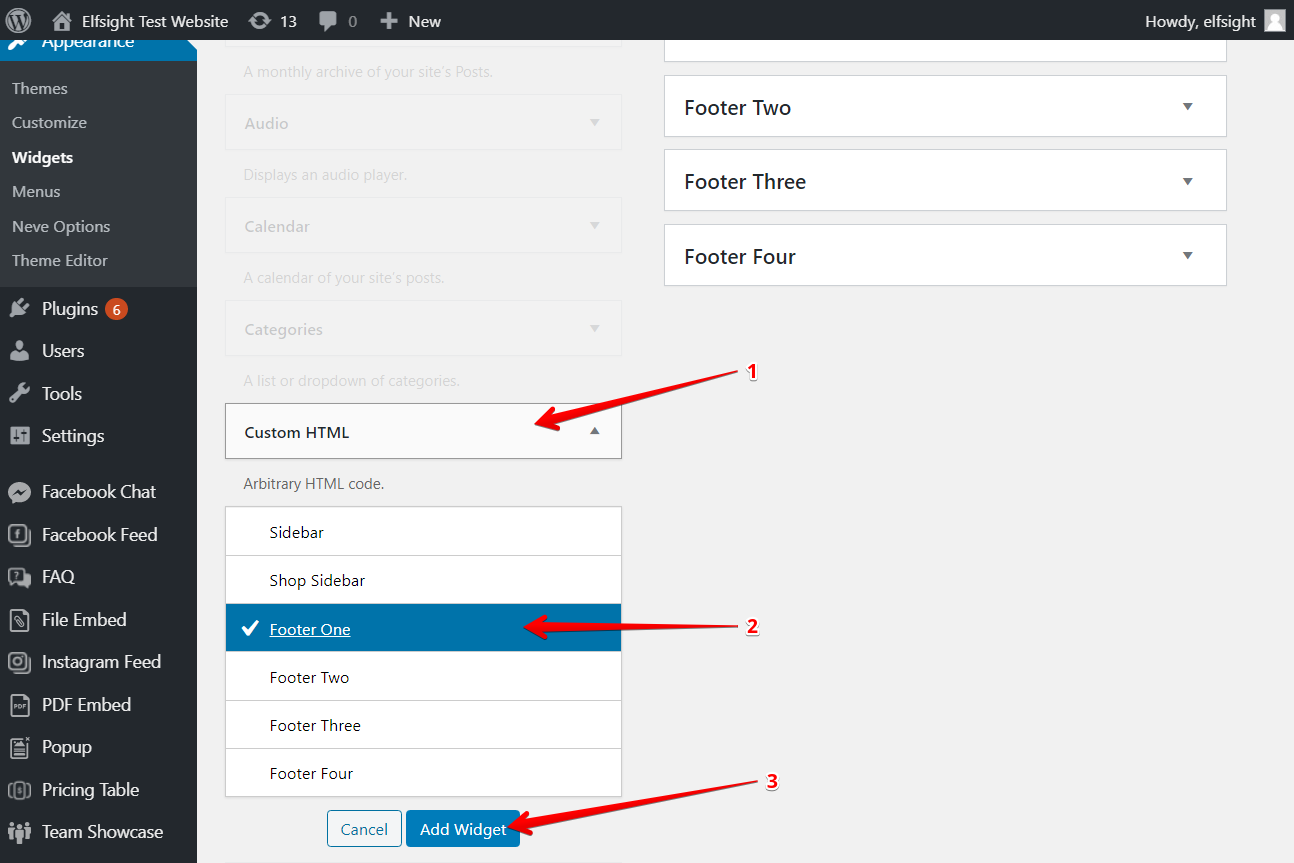The width and height of the screenshot is (1294, 863).
Task: Click the Add Widget button
Action: pyautogui.click(x=463, y=828)
